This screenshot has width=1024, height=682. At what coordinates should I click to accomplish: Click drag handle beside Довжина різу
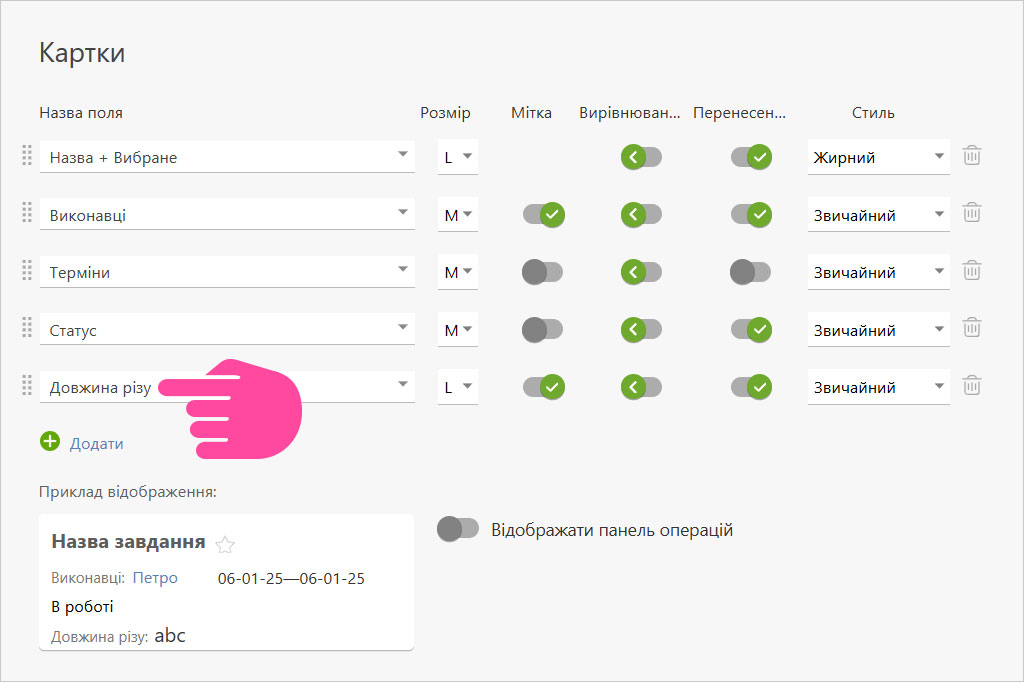27,385
